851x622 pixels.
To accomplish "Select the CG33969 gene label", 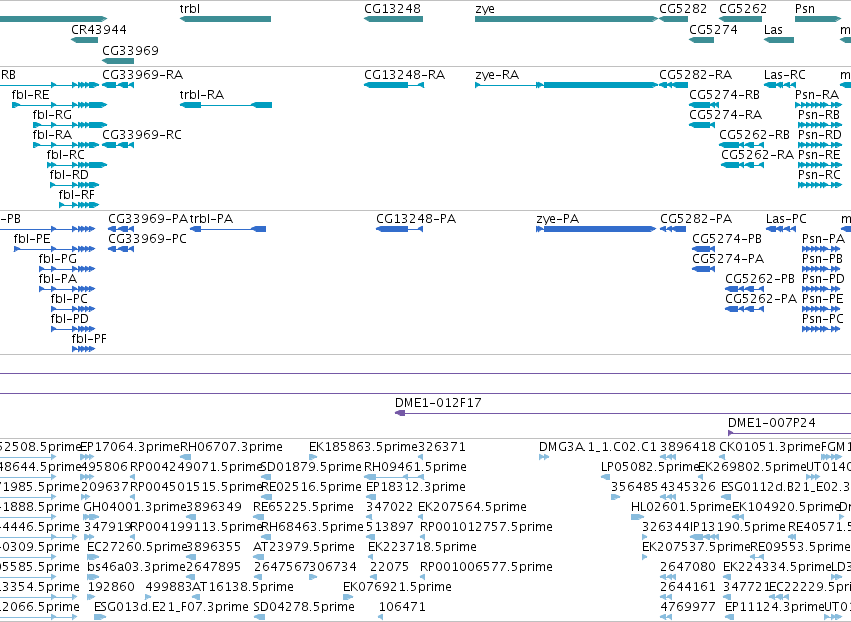I will (130, 50).
